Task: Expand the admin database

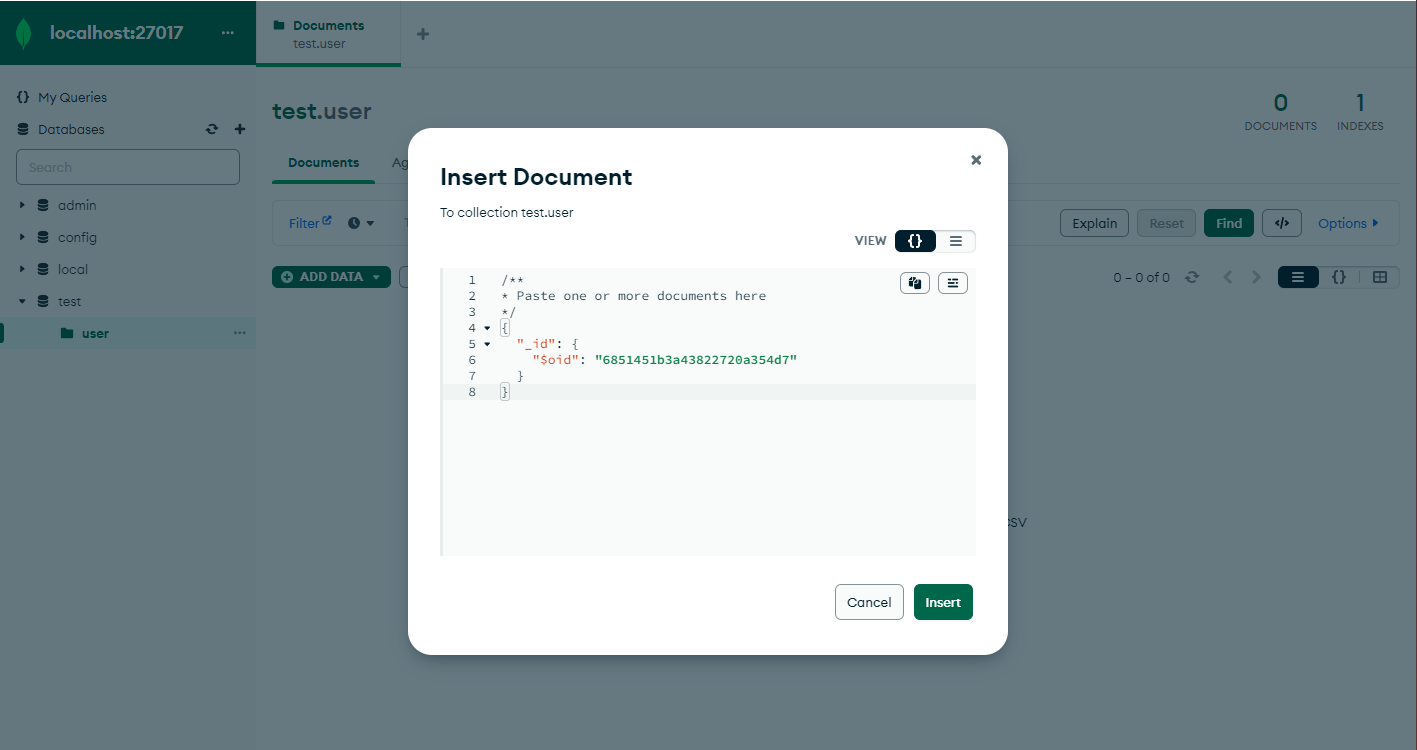Action: [22, 205]
